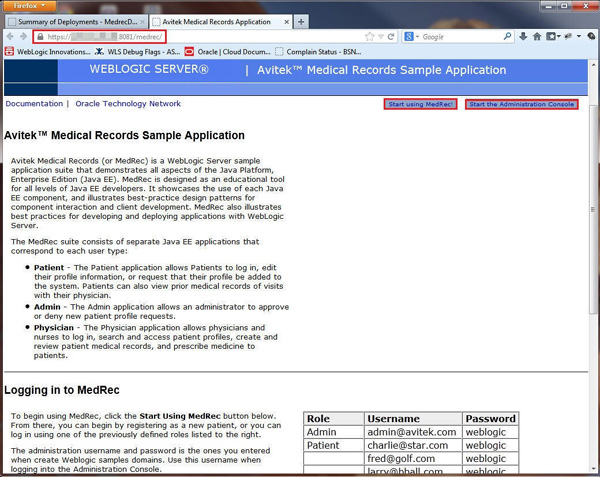600x477 pixels.
Task: Click the Admin role cell
Action: 333,432
